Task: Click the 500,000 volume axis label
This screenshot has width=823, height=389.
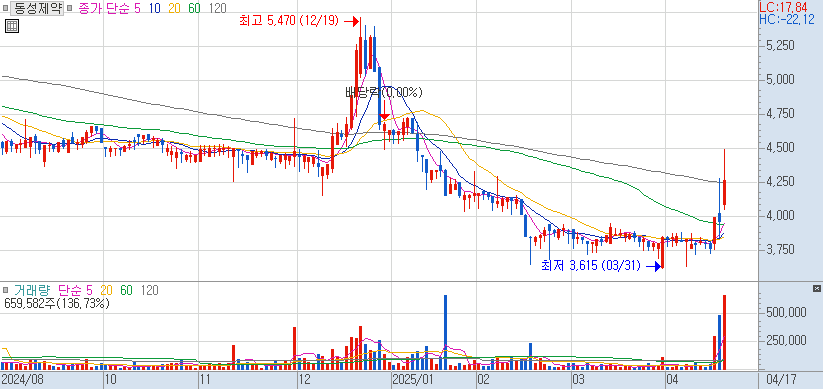Action: (x=786, y=312)
